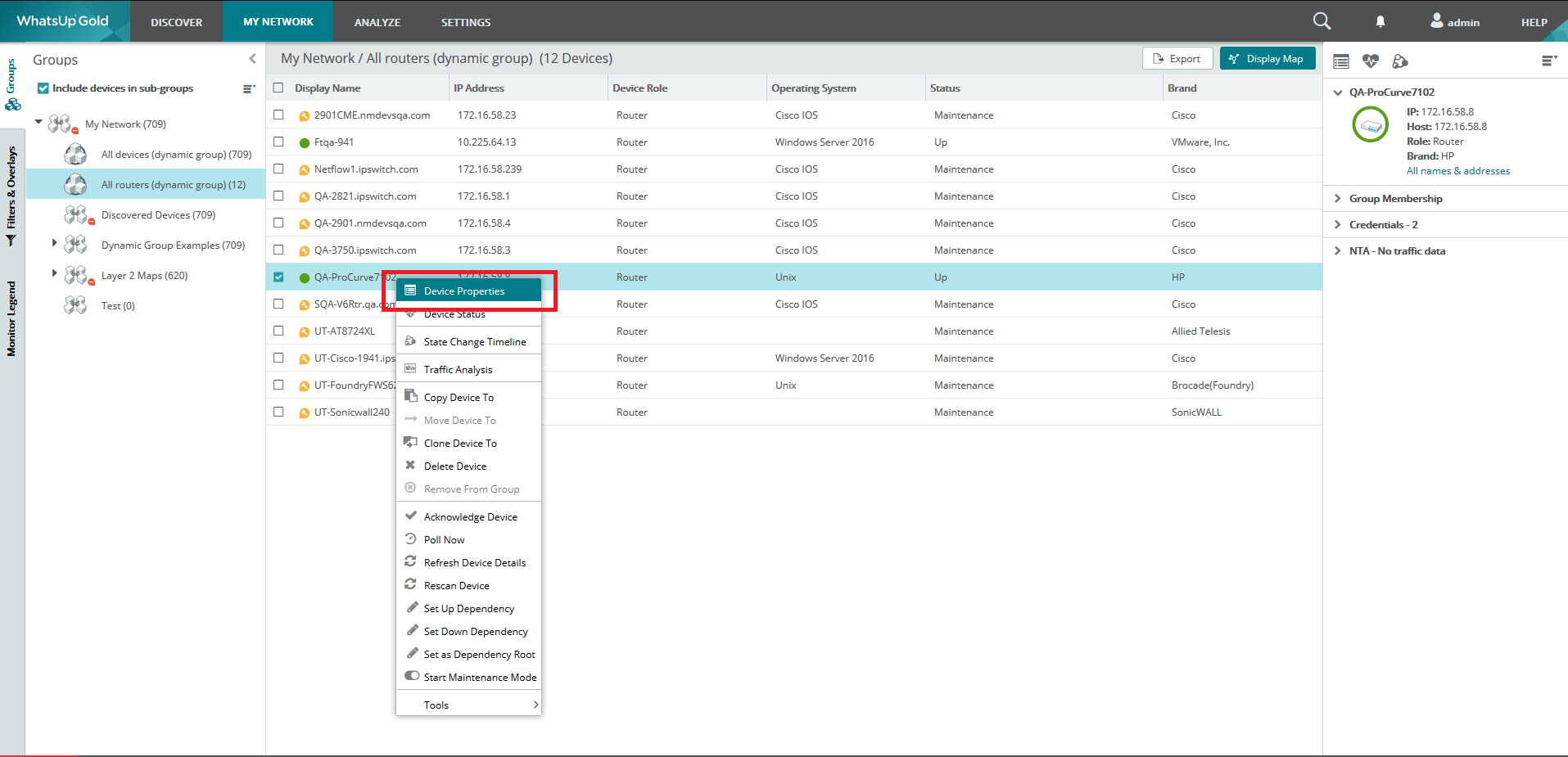This screenshot has width=1568, height=757.
Task: Select the header checkbox above device list
Action: [278, 87]
